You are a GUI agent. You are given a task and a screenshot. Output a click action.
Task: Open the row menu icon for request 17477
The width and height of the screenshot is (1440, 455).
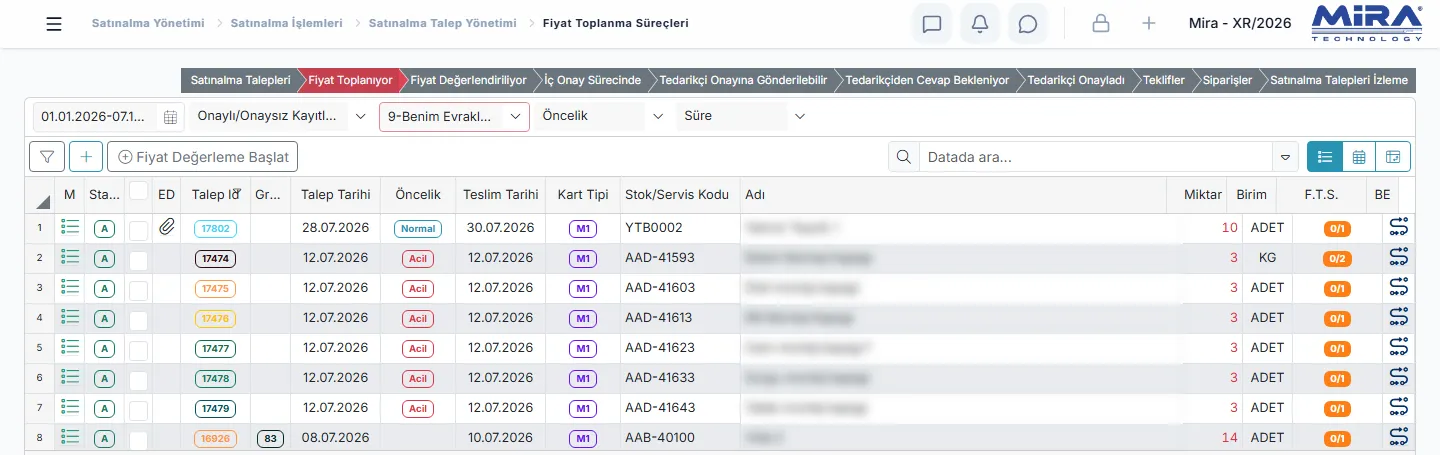(x=70, y=348)
